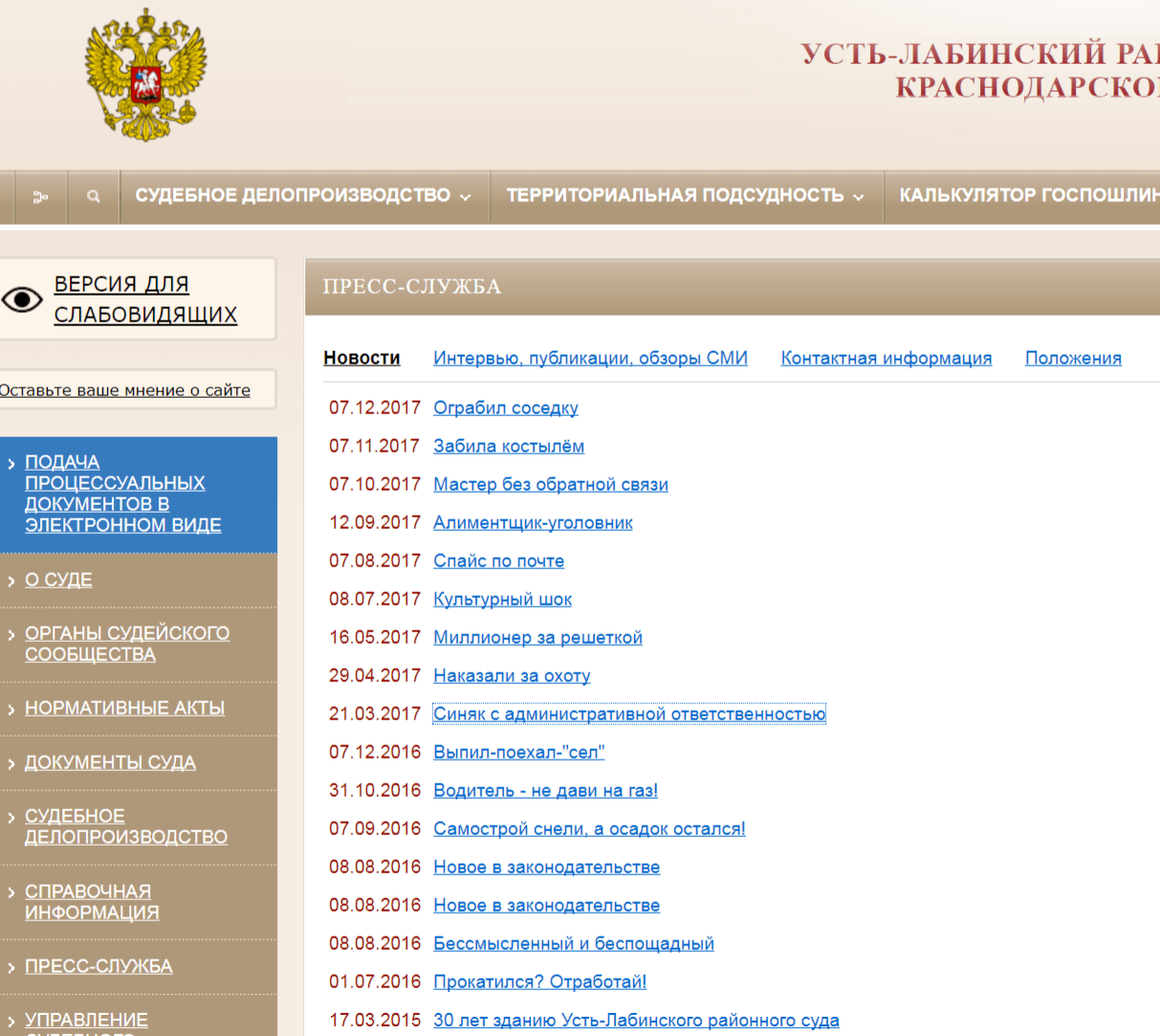
Task: Open Версия для слабовидящих link
Action: (x=145, y=299)
